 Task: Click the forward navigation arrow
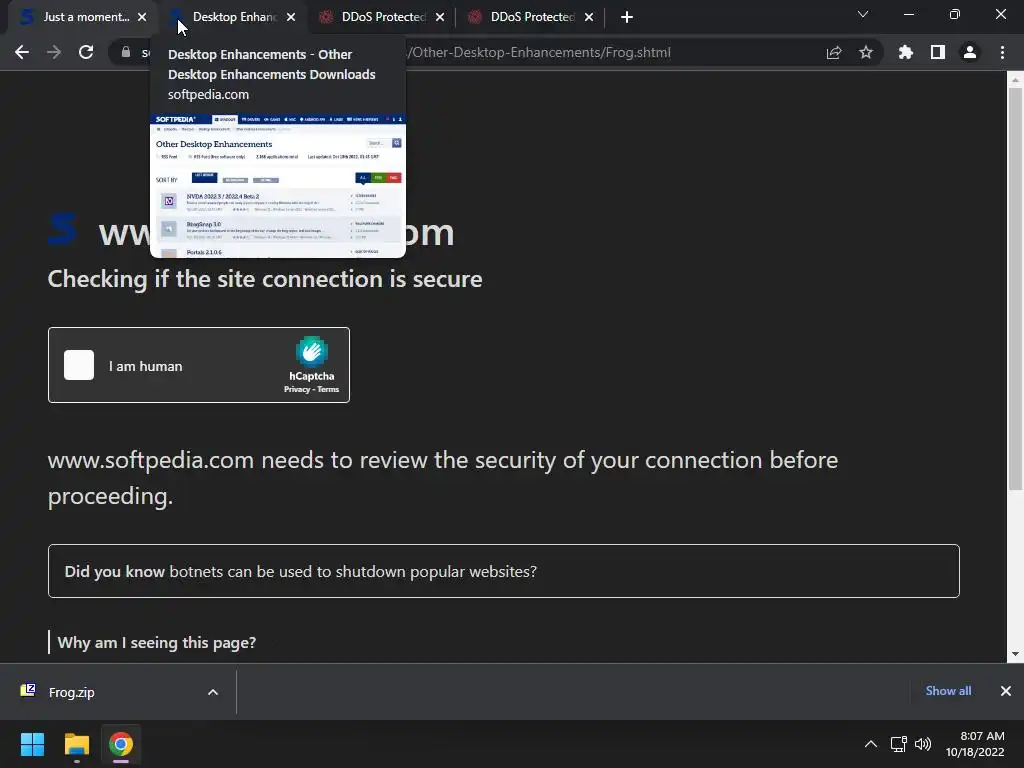[x=54, y=52]
